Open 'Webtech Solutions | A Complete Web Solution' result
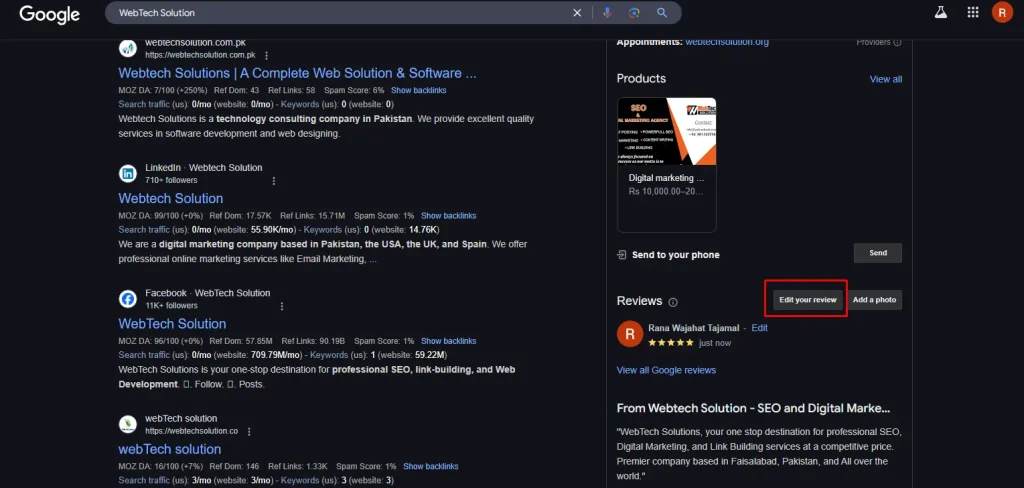Image resolution: width=1024 pixels, height=488 pixels. coord(297,73)
